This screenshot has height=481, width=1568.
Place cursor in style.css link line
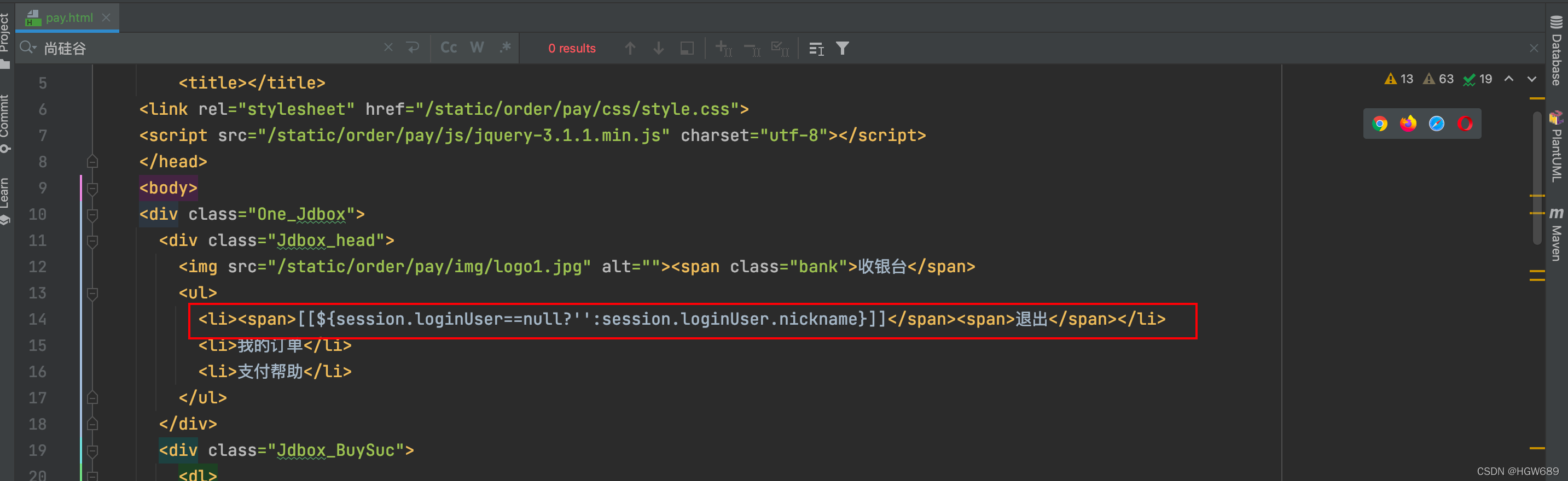click(x=444, y=109)
